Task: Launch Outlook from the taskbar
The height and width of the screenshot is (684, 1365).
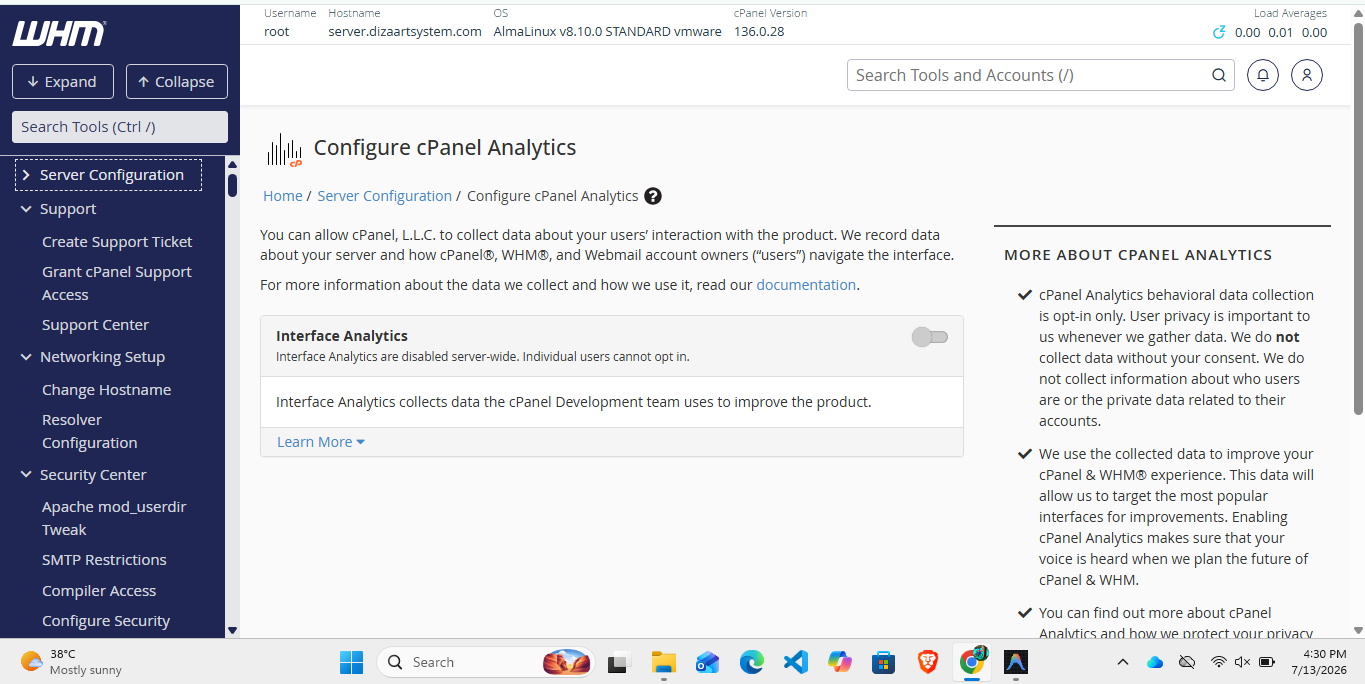Action: (x=708, y=662)
